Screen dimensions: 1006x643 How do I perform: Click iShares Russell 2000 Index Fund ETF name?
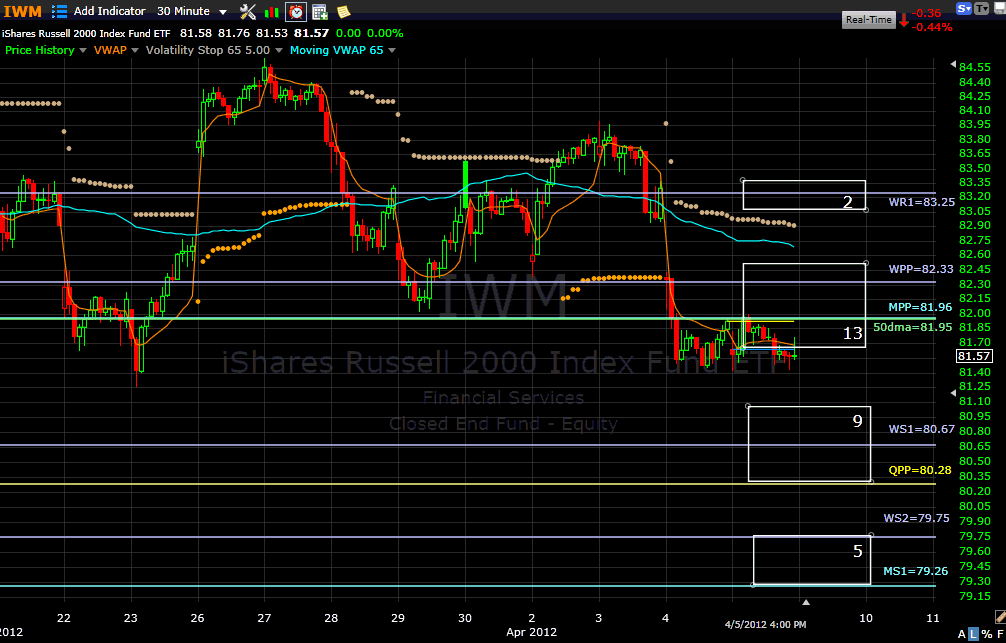coord(87,33)
